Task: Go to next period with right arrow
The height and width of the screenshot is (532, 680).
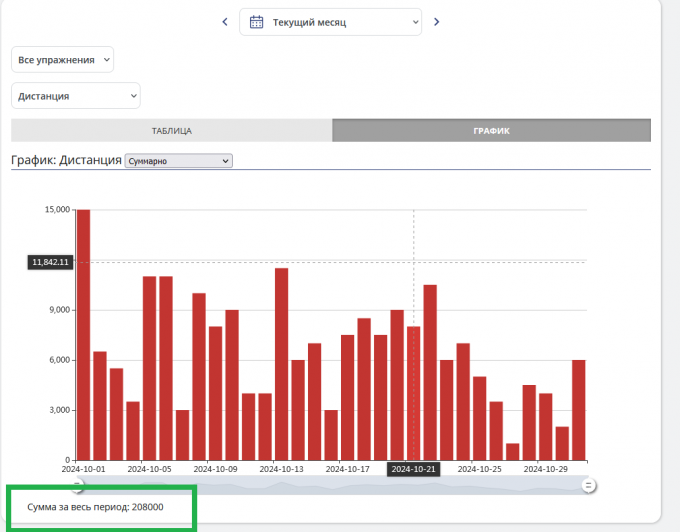Action: coord(437,22)
